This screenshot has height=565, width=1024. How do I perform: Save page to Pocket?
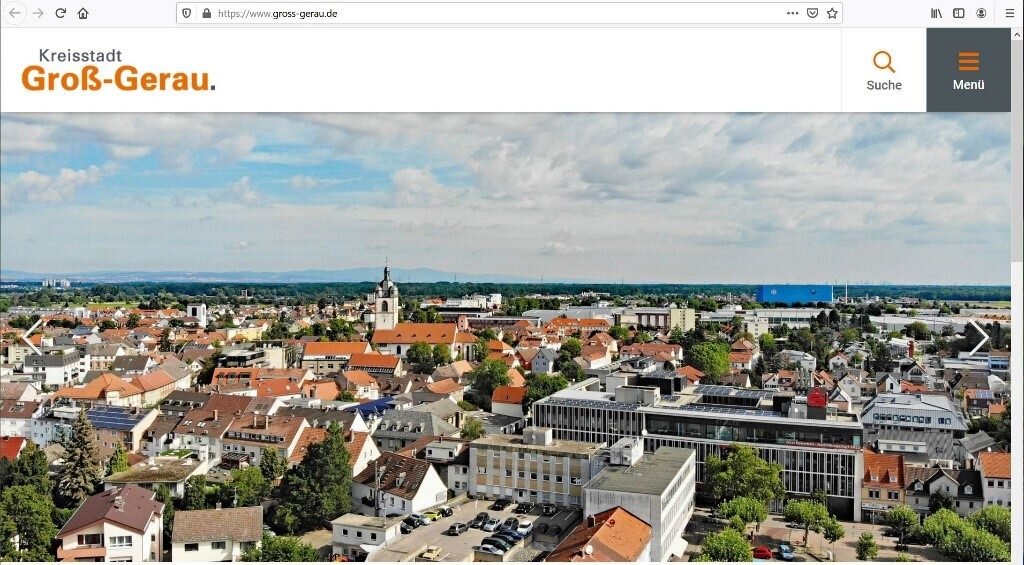812,13
